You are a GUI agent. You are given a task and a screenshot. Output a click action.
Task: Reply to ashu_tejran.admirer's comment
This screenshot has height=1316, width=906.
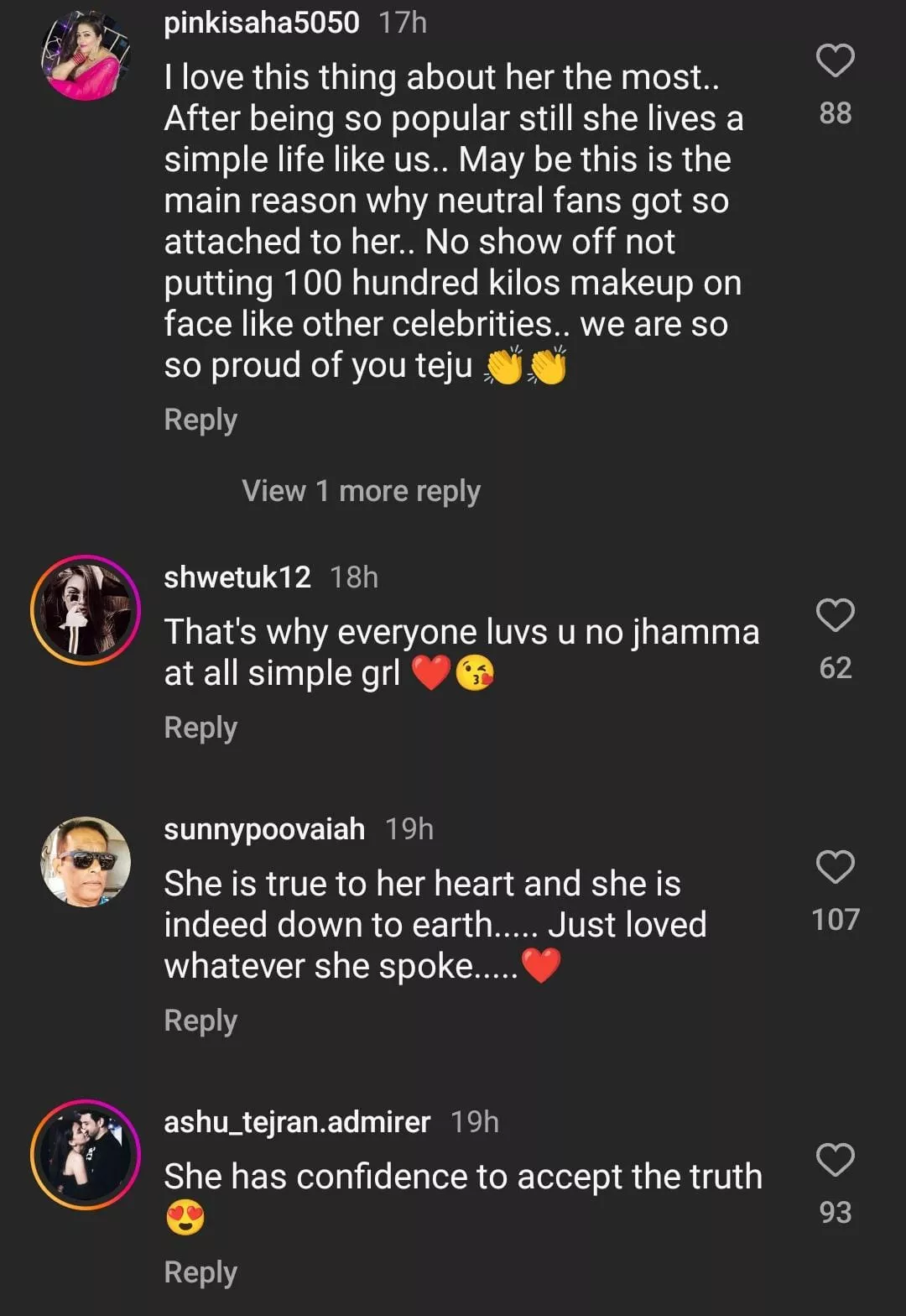[x=200, y=1272]
